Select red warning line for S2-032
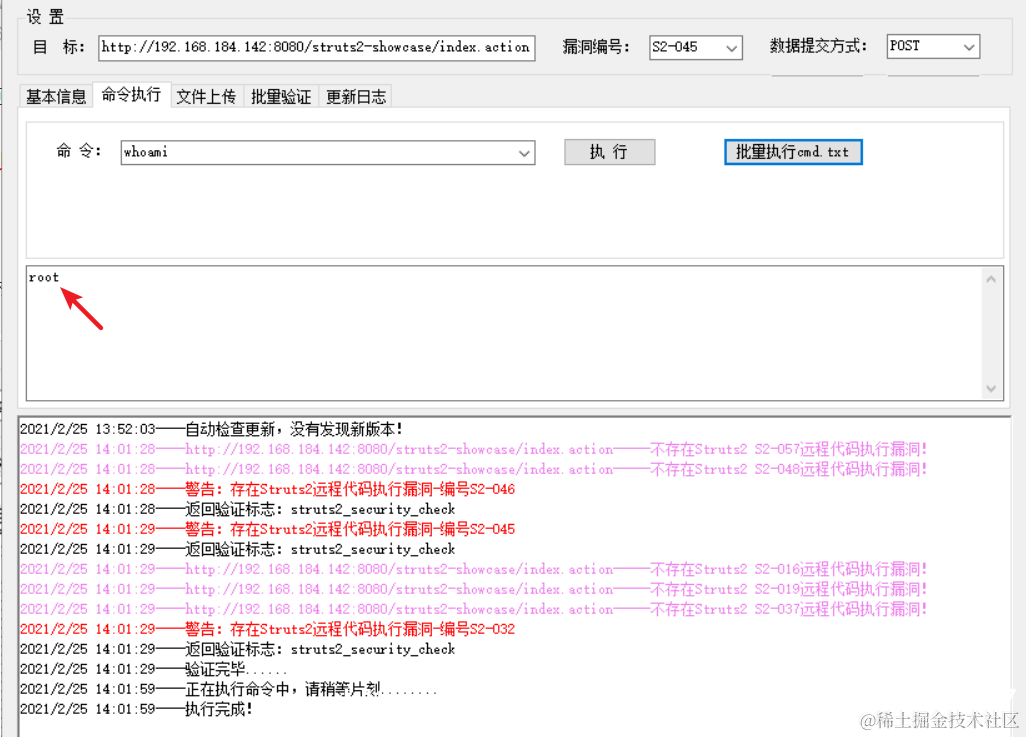1026x737 pixels. coord(268,630)
